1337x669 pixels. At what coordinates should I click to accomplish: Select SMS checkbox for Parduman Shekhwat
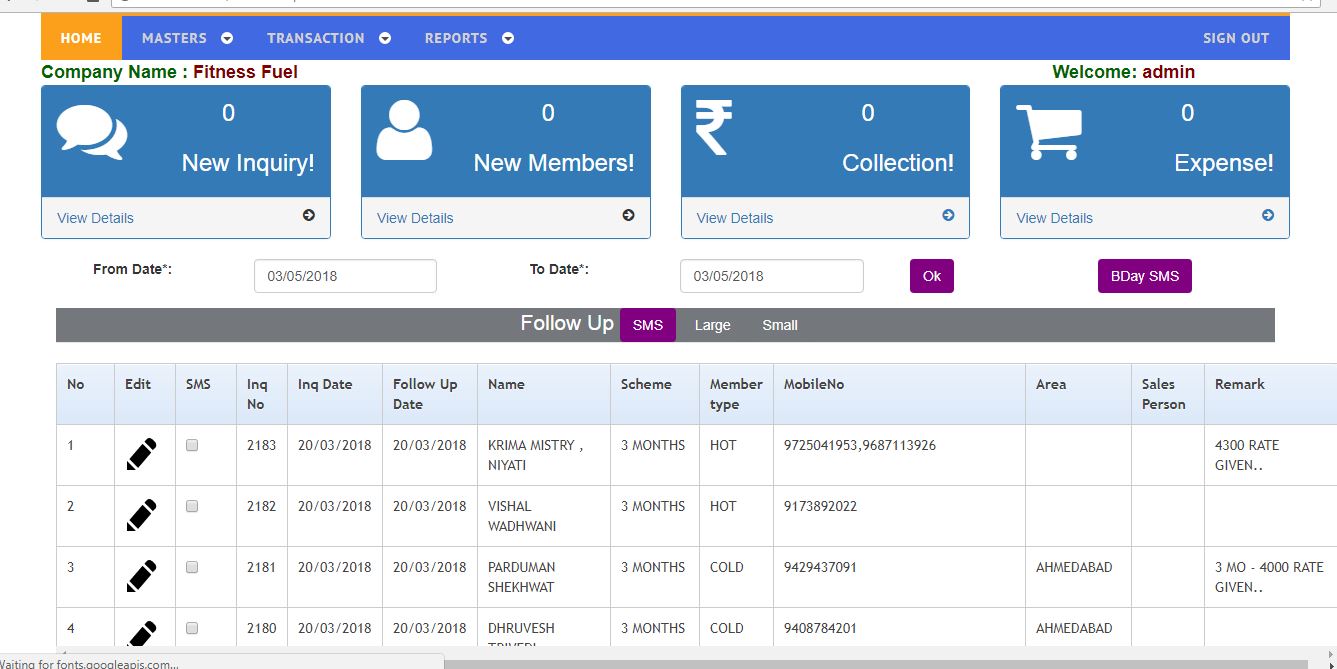coord(192,568)
